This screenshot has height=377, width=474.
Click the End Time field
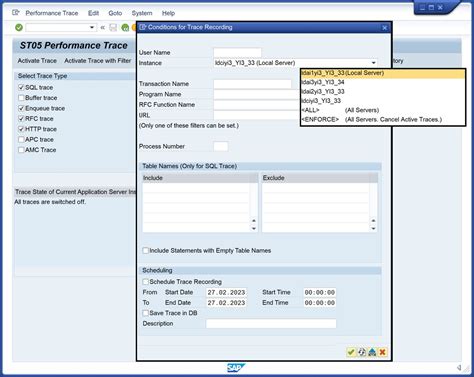click(x=320, y=303)
